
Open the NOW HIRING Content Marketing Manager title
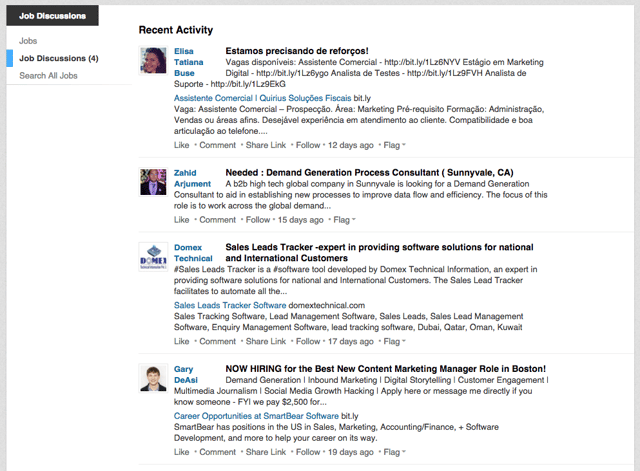[x=385, y=369]
